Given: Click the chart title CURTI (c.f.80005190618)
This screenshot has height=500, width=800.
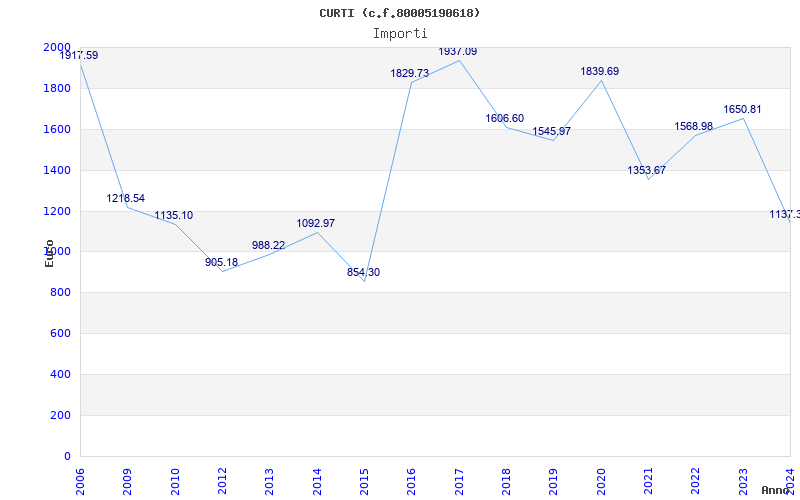Looking at the screenshot, I should coord(399,13).
